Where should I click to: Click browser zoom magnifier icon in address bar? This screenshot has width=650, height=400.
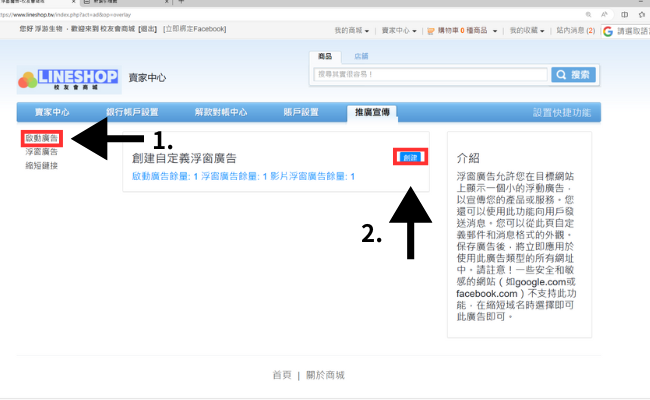pyautogui.click(x=588, y=15)
